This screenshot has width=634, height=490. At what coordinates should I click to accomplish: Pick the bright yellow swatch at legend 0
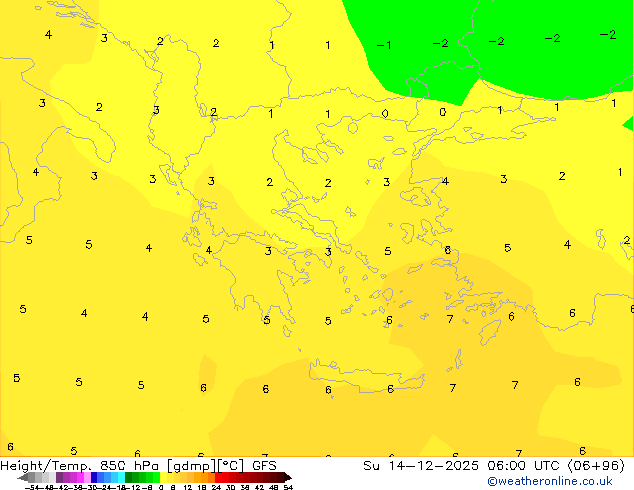pyautogui.click(x=163, y=477)
